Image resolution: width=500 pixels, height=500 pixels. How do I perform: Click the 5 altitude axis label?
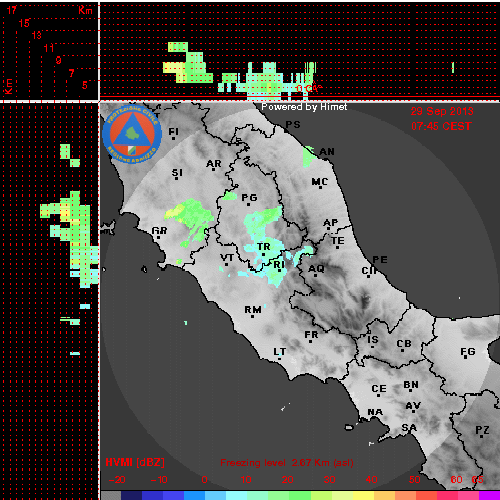[85, 85]
